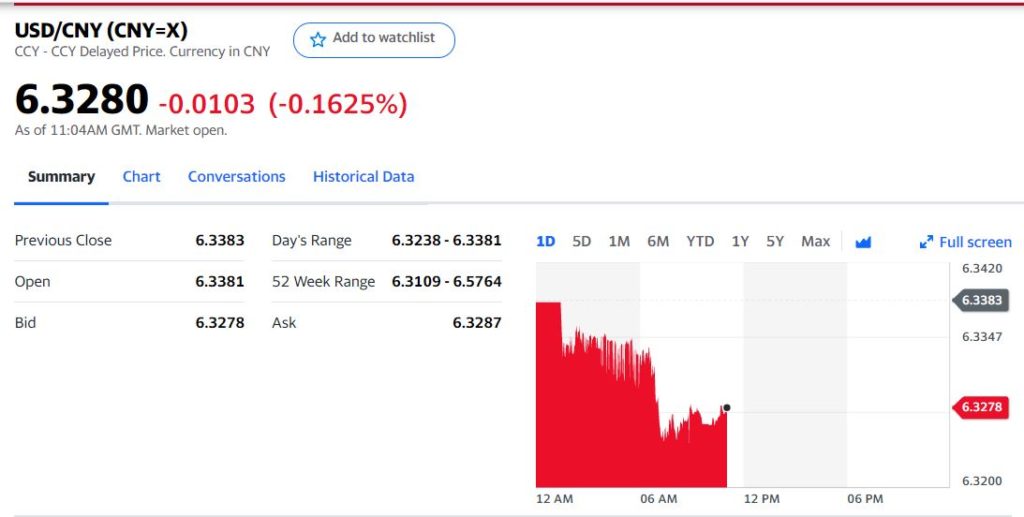Go to the Conversations tab
Screen dimensions: 1024x517
click(236, 177)
